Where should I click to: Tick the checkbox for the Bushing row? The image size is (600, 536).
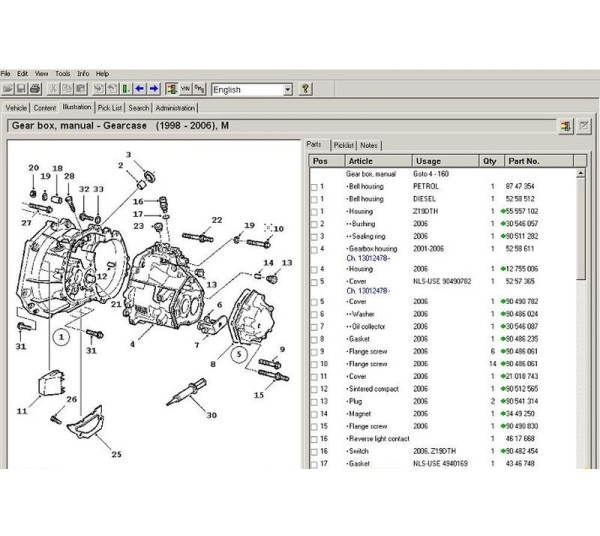click(315, 224)
